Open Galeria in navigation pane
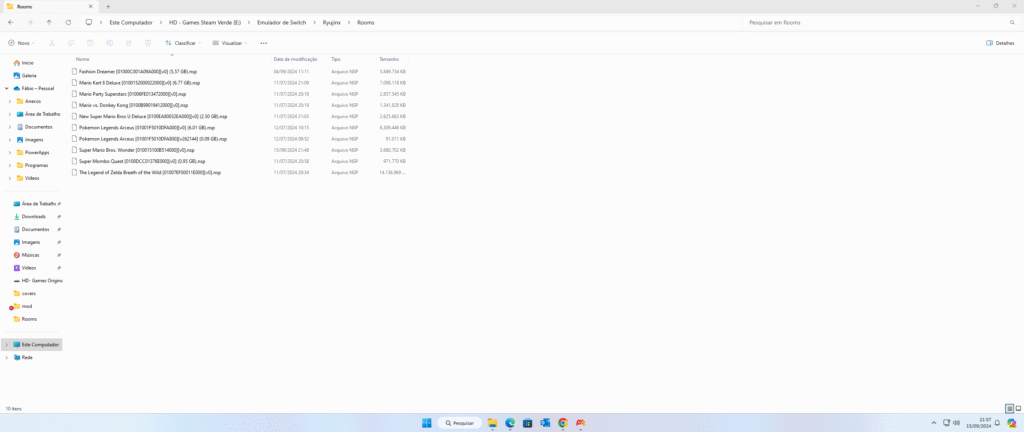1024x432 pixels. coord(29,76)
